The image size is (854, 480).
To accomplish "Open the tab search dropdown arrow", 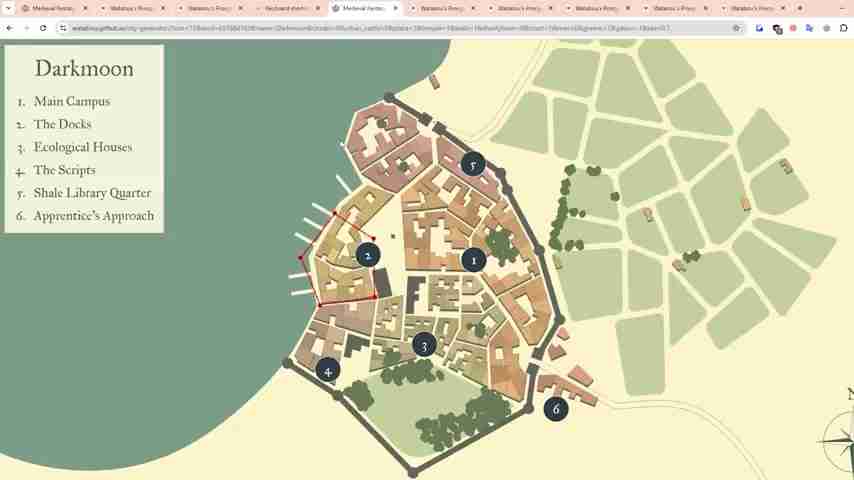I will pyautogui.click(x=7, y=8).
